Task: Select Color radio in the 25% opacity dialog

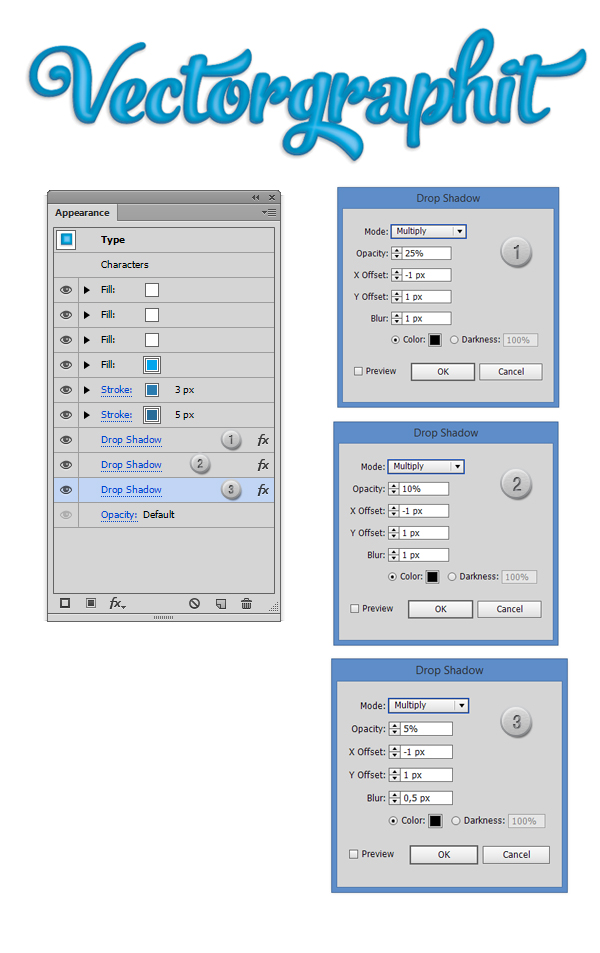Action: point(396,340)
